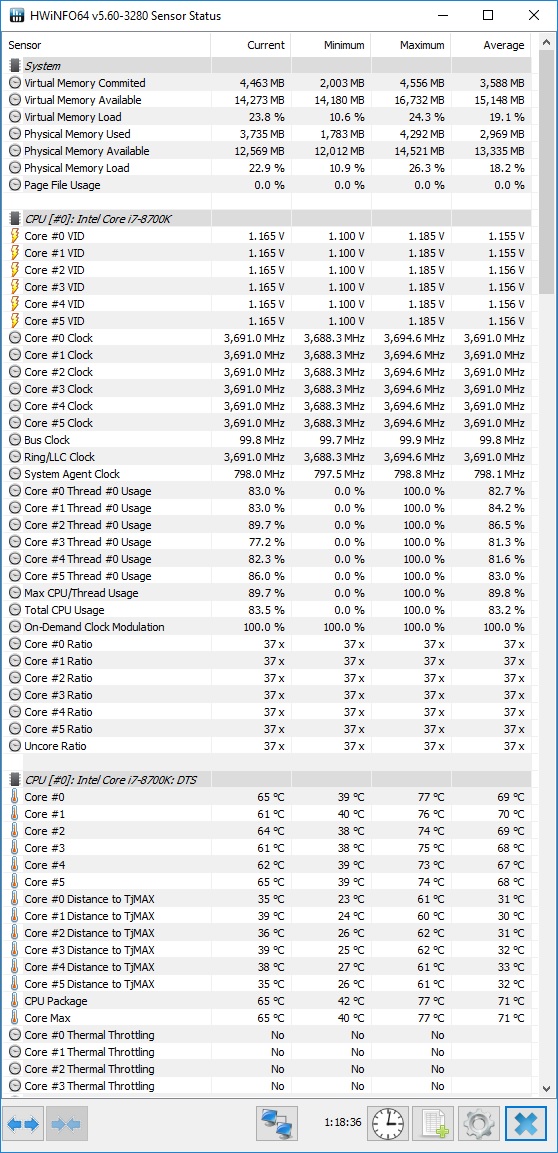The width and height of the screenshot is (558, 1153).
Task: Start logging with the sheet plus icon
Action: point(433,1124)
